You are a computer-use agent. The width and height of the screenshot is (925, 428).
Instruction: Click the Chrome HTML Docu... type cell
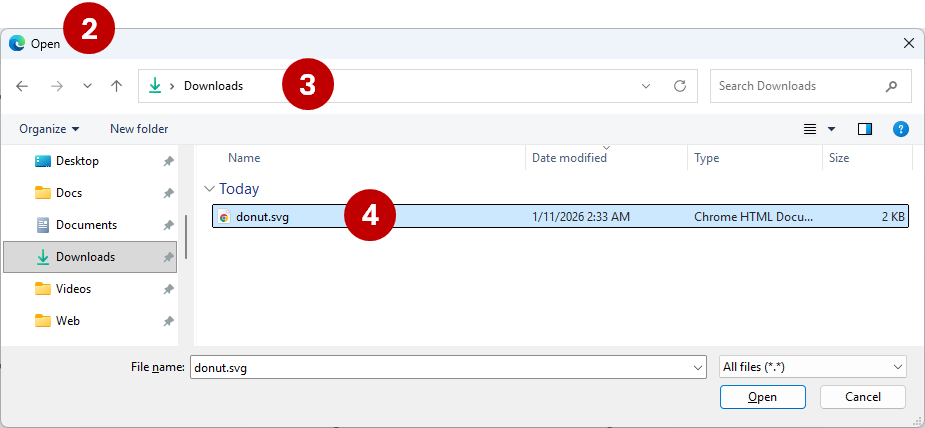tap(753, 217)
